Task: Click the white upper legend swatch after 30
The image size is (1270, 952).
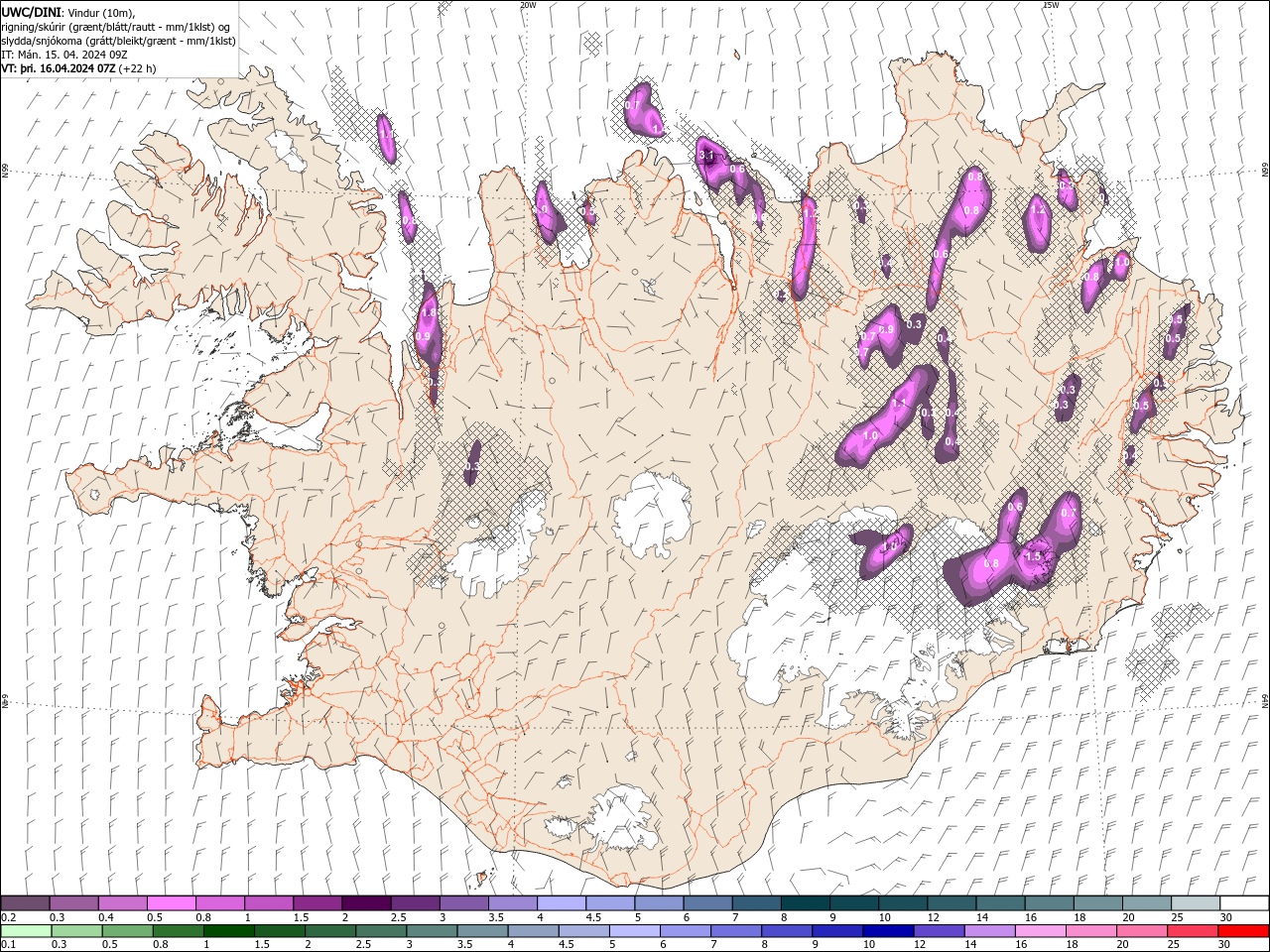Action: 1244,903
